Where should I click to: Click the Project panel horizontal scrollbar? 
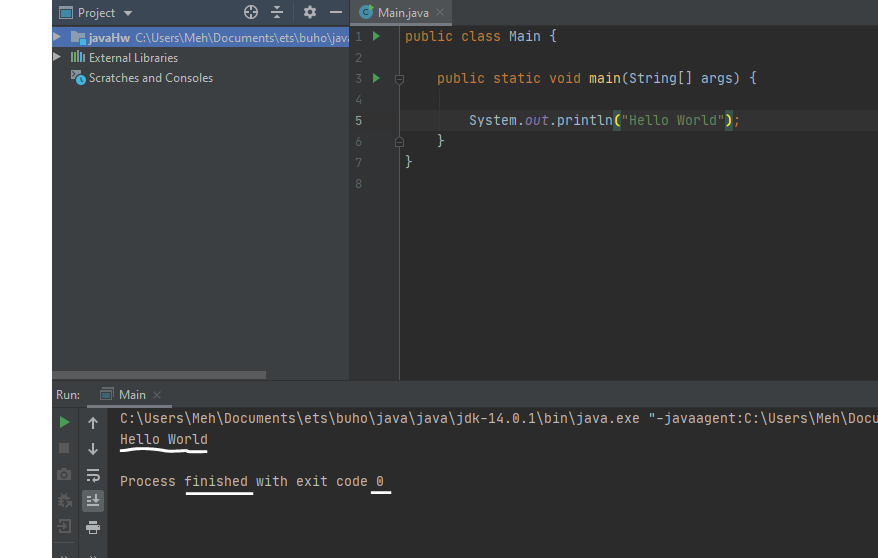159,375
